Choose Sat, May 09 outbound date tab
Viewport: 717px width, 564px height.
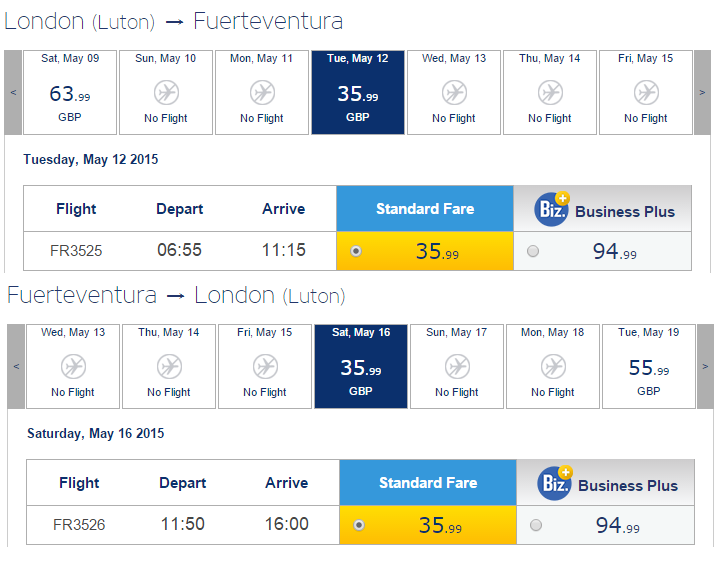(x=70, y=92)
